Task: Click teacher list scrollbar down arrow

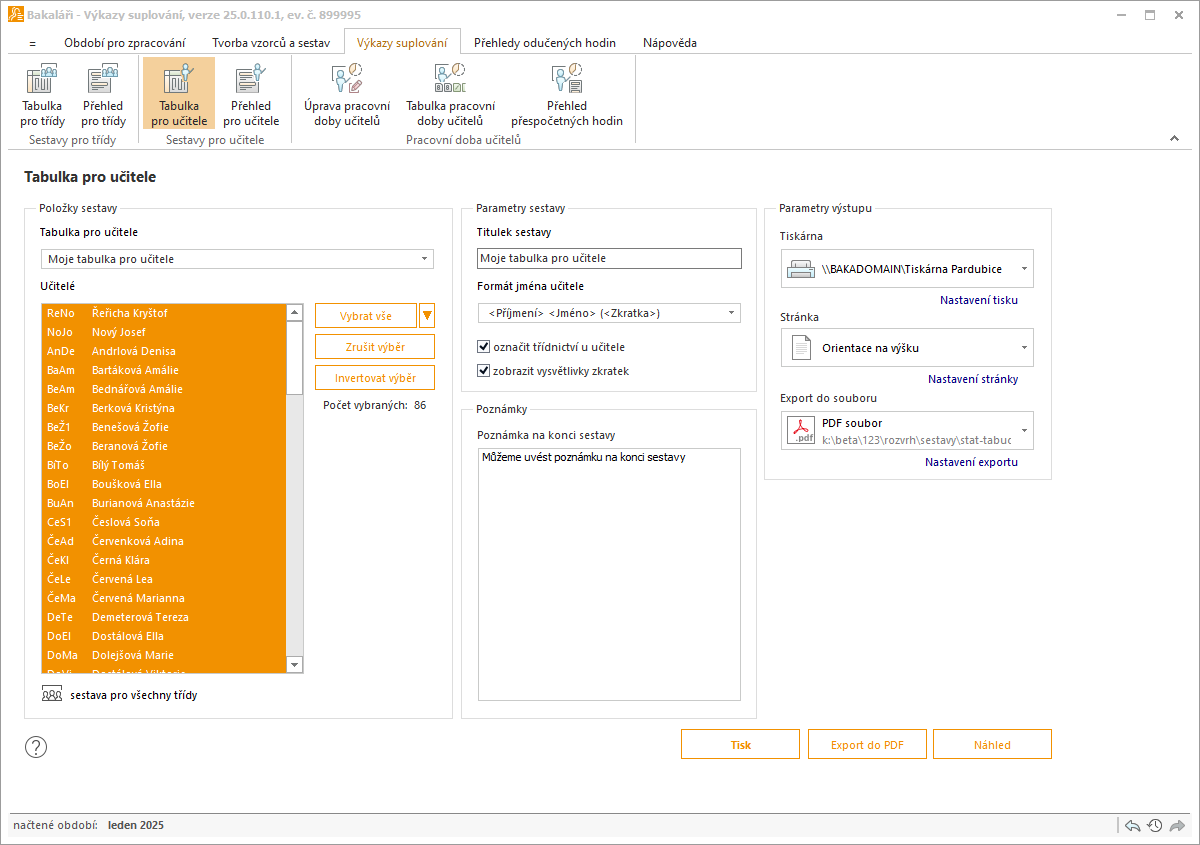Action: (x=294, y=665)
